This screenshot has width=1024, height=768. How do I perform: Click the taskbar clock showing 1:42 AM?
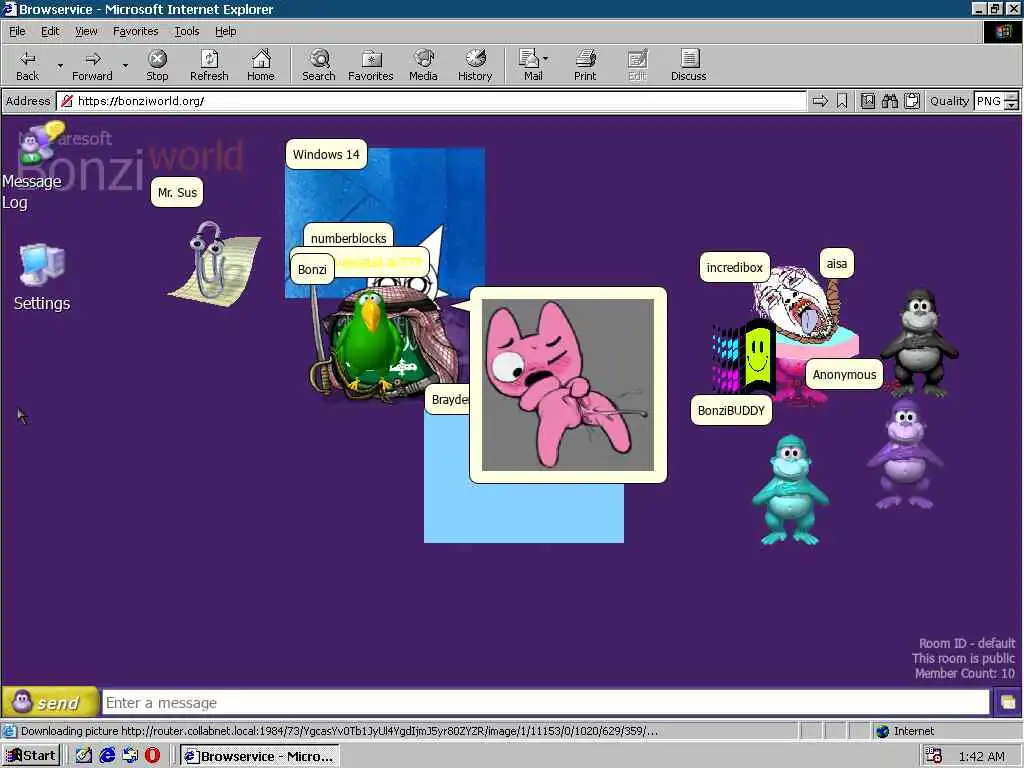click(982, 756)
